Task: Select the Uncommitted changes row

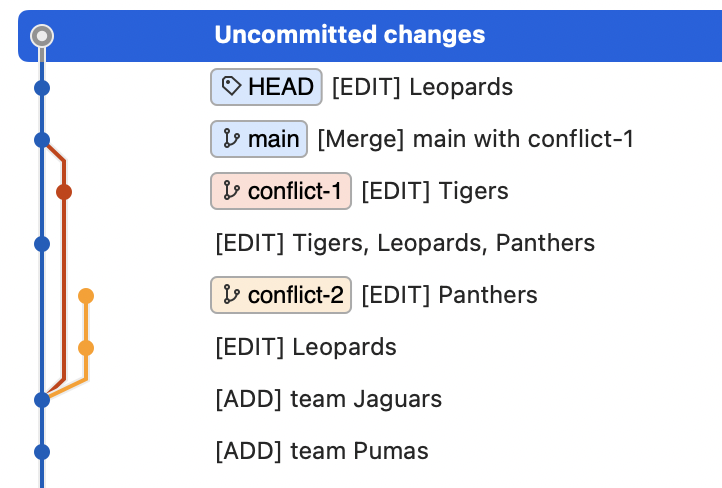Action: 370,35
